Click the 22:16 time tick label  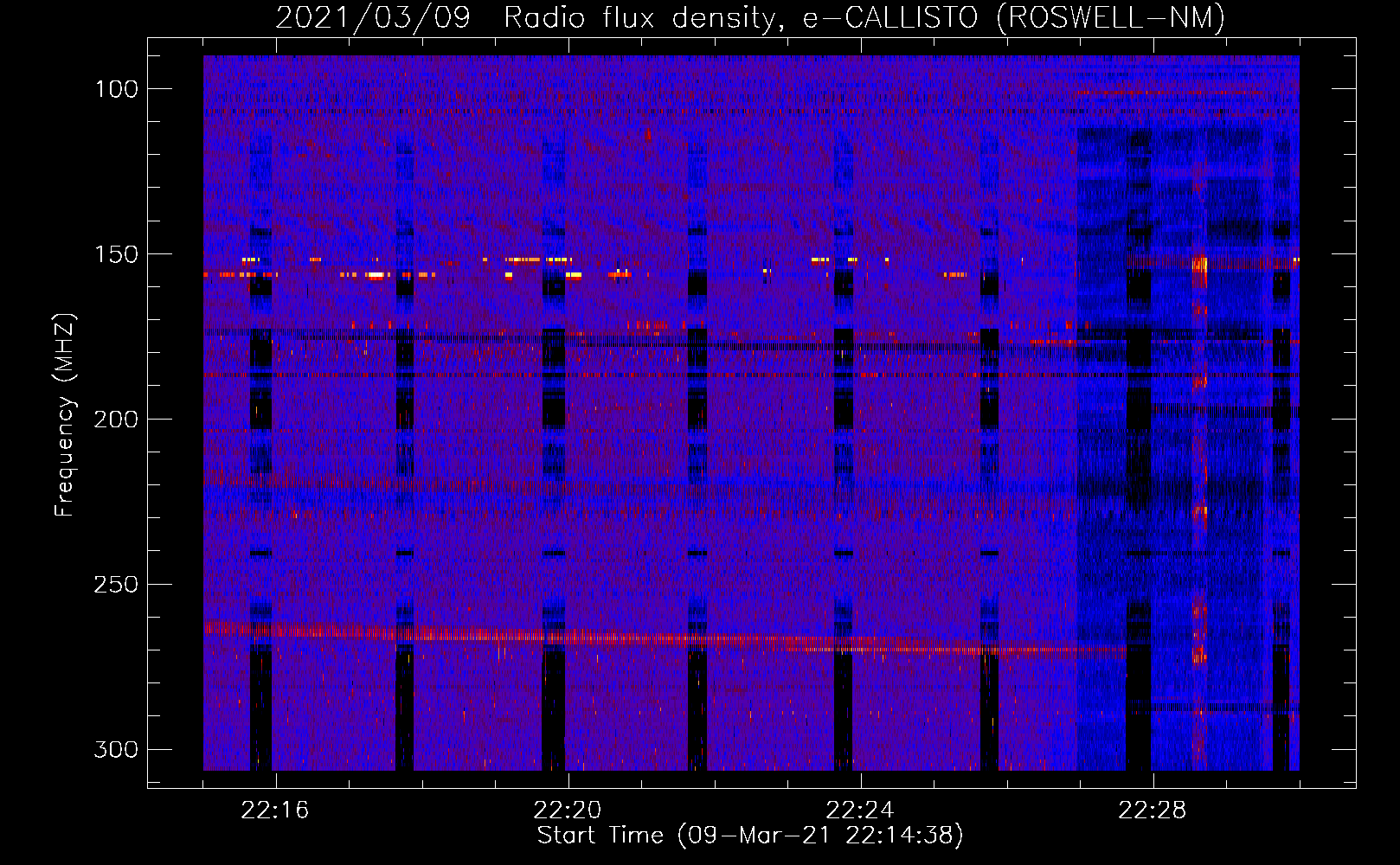coord(275,811)
